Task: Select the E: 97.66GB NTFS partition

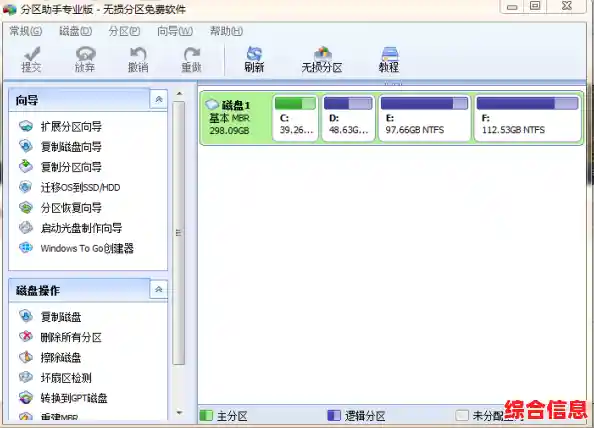Action: (424, 118)
